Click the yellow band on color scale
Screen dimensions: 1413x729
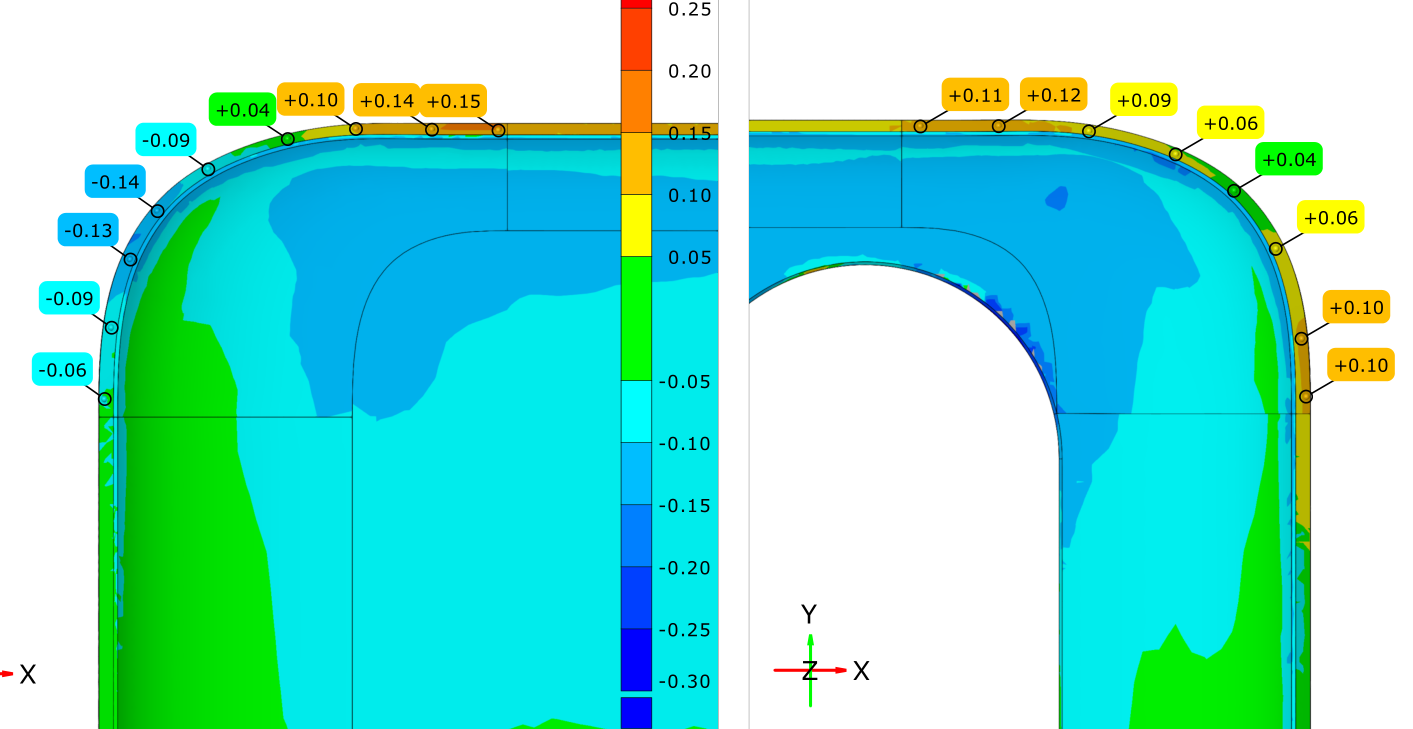[x=636, y=225]
